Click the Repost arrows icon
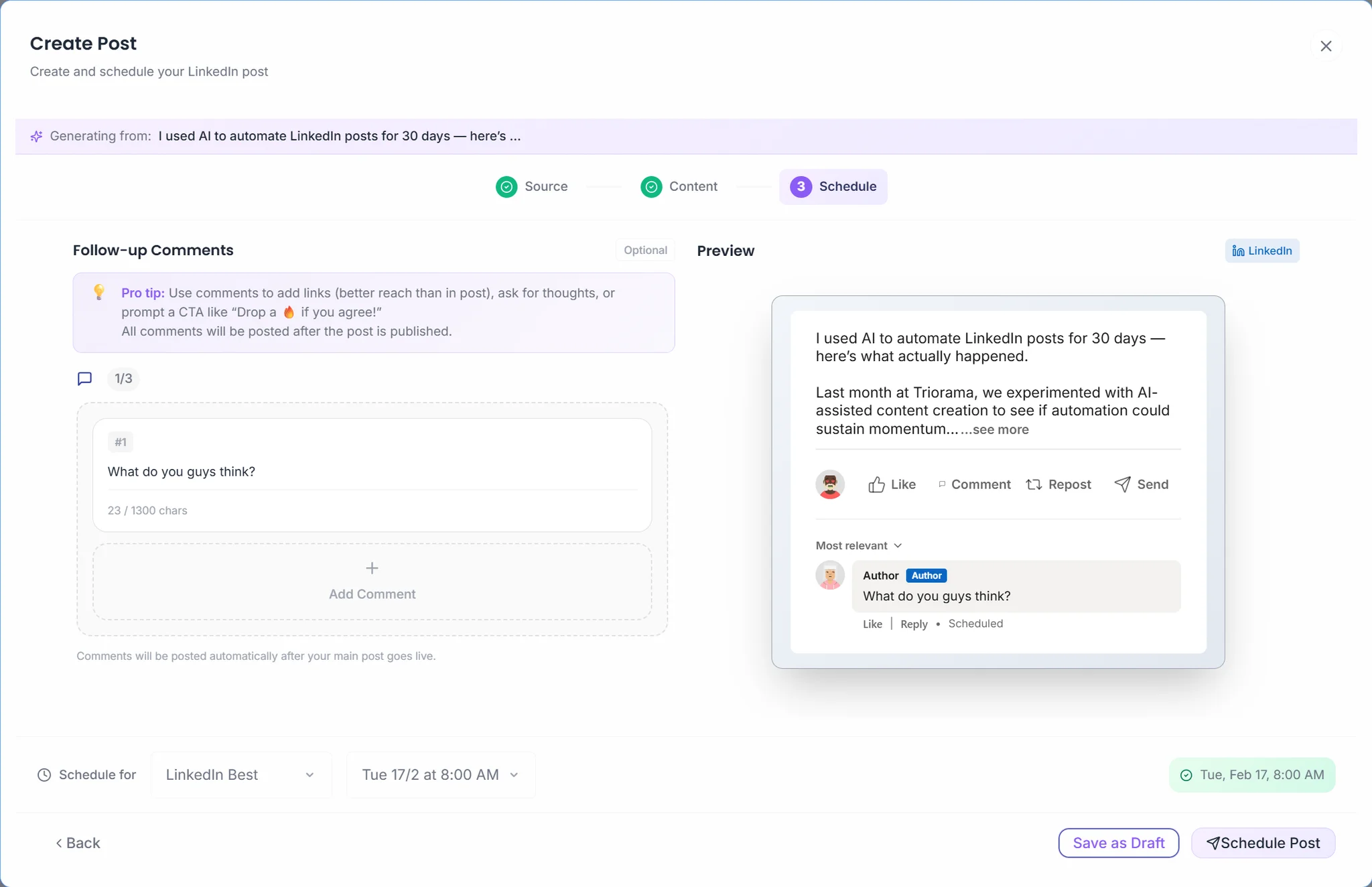 pyautogui.click(x=1034, y=485)
